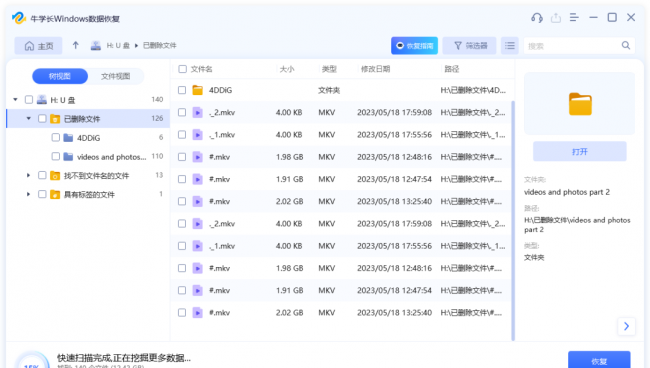
Task: Check 4DDiG tree node checkbox
Action: (x=56, y=137)
